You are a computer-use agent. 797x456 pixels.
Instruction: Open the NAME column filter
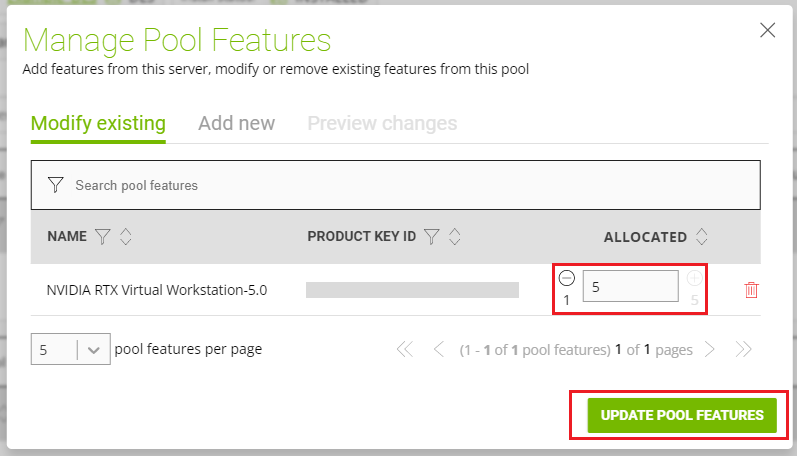[102, 237]
